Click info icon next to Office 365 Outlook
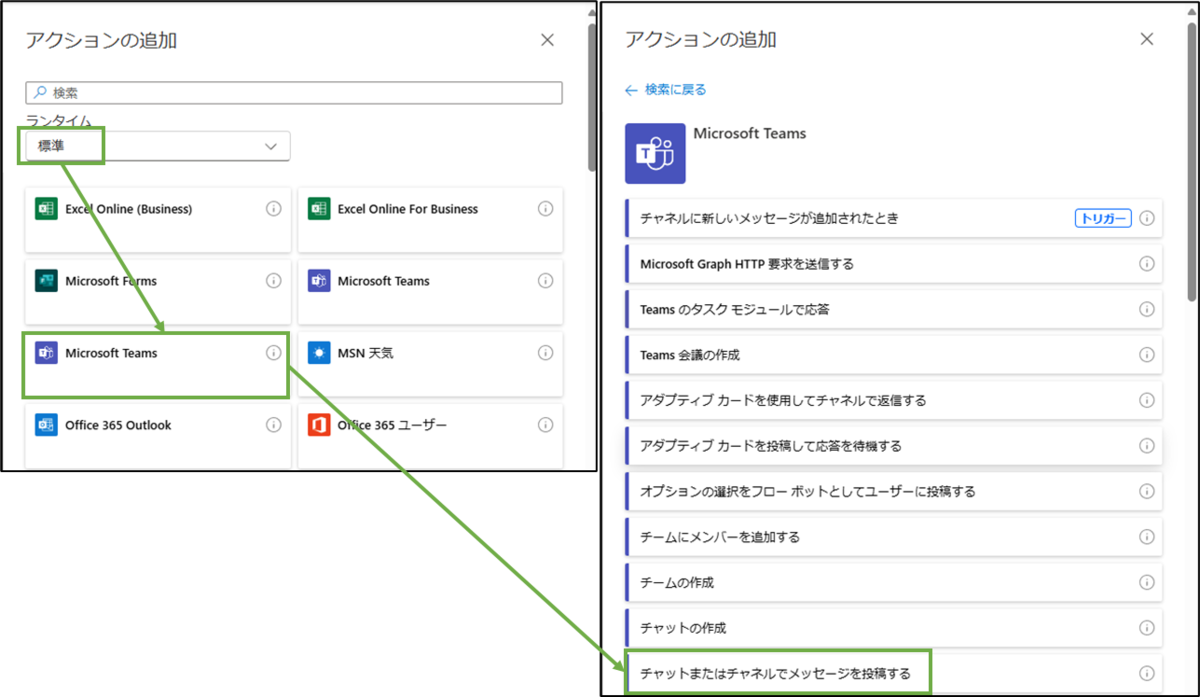Viewport: 1200px width, 697px height. click(x=273, y=425)
